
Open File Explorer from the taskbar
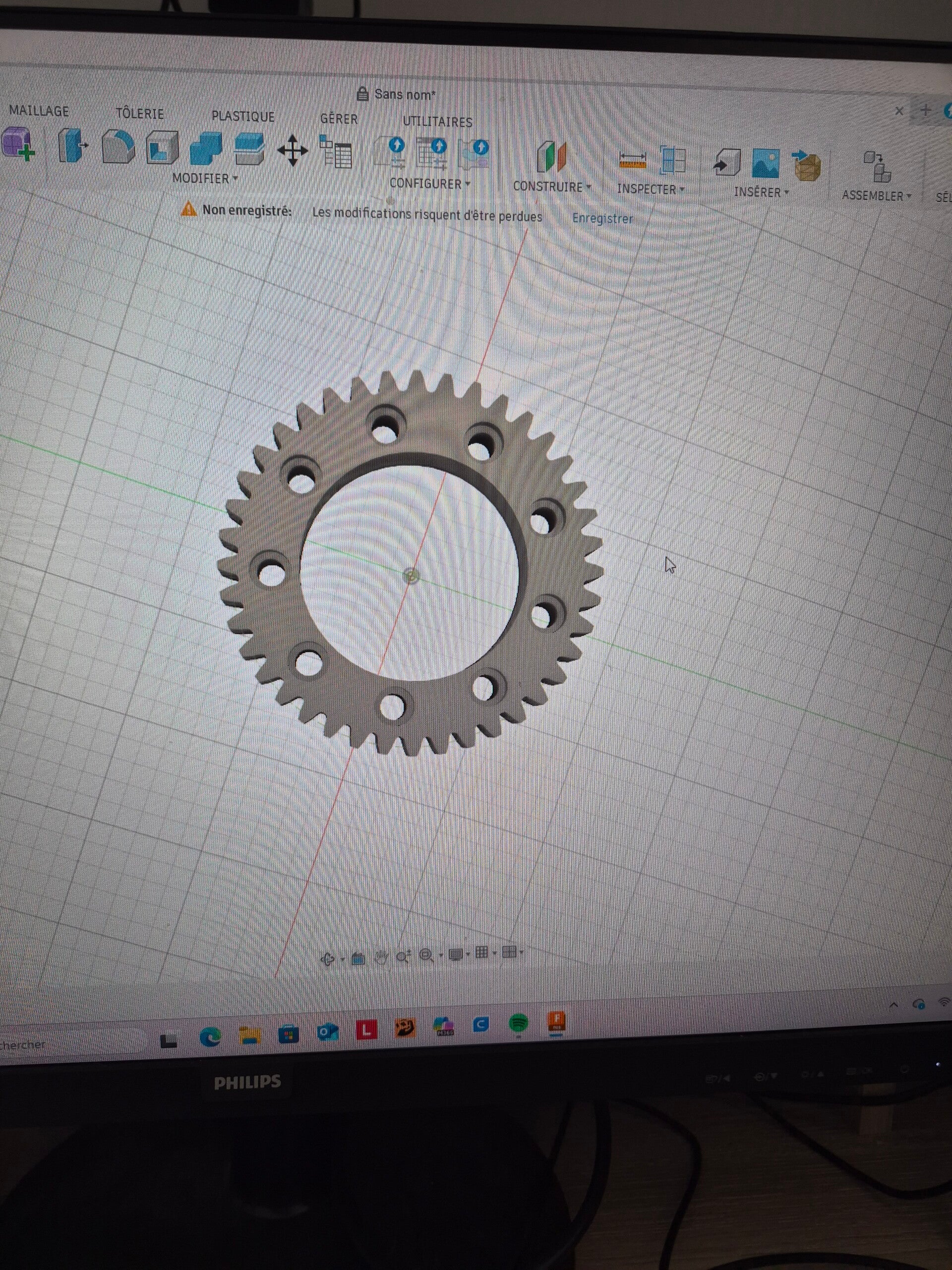click(x=249, y=1035)
